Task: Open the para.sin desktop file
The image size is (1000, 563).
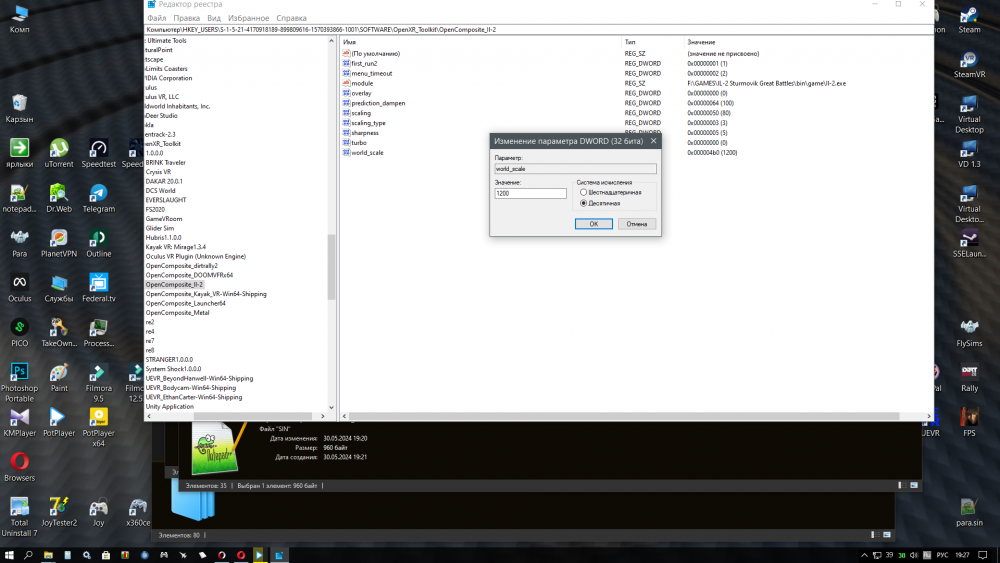Action: (x=969, y=511)
